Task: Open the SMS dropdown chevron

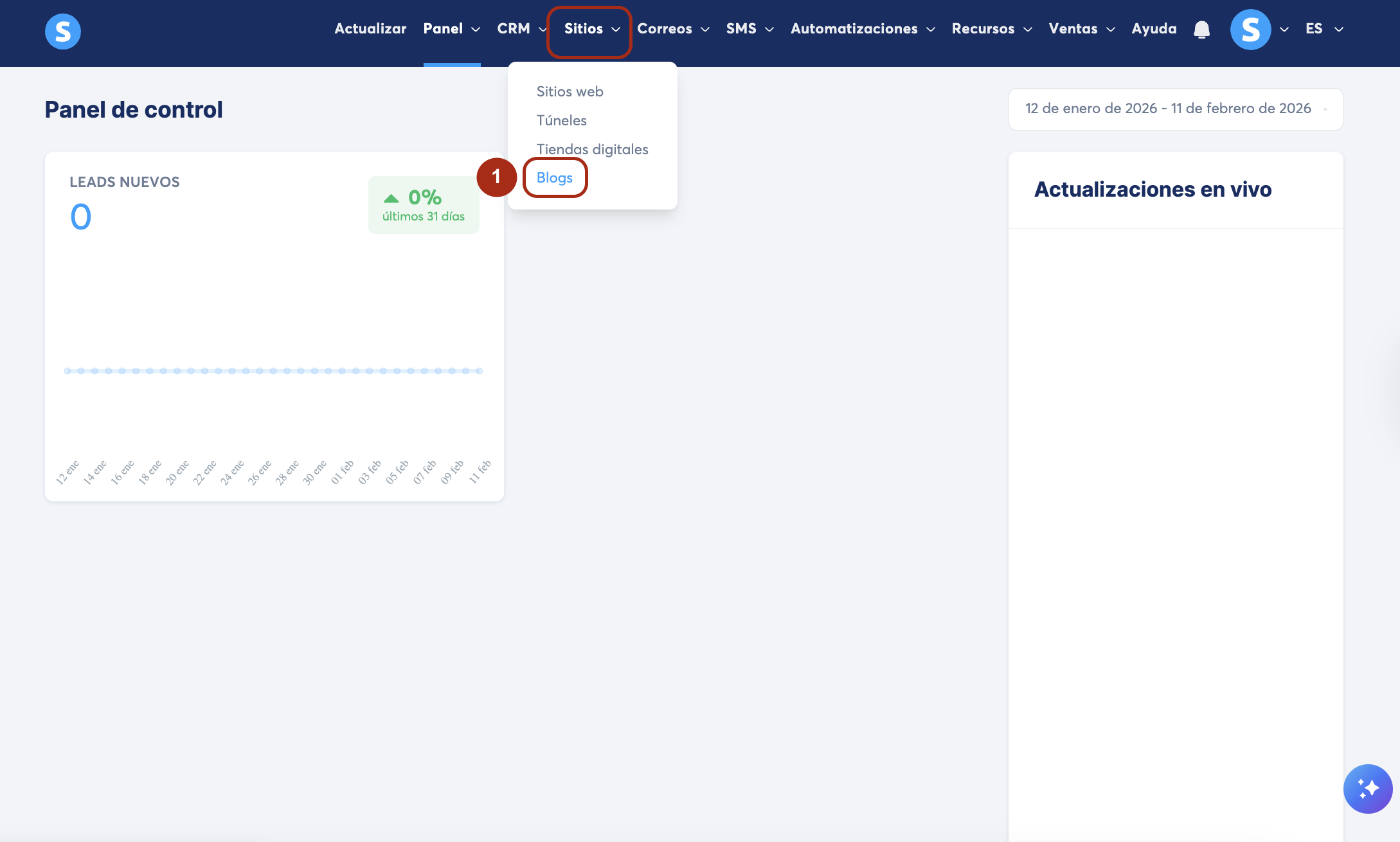Action: coord(769,30)
